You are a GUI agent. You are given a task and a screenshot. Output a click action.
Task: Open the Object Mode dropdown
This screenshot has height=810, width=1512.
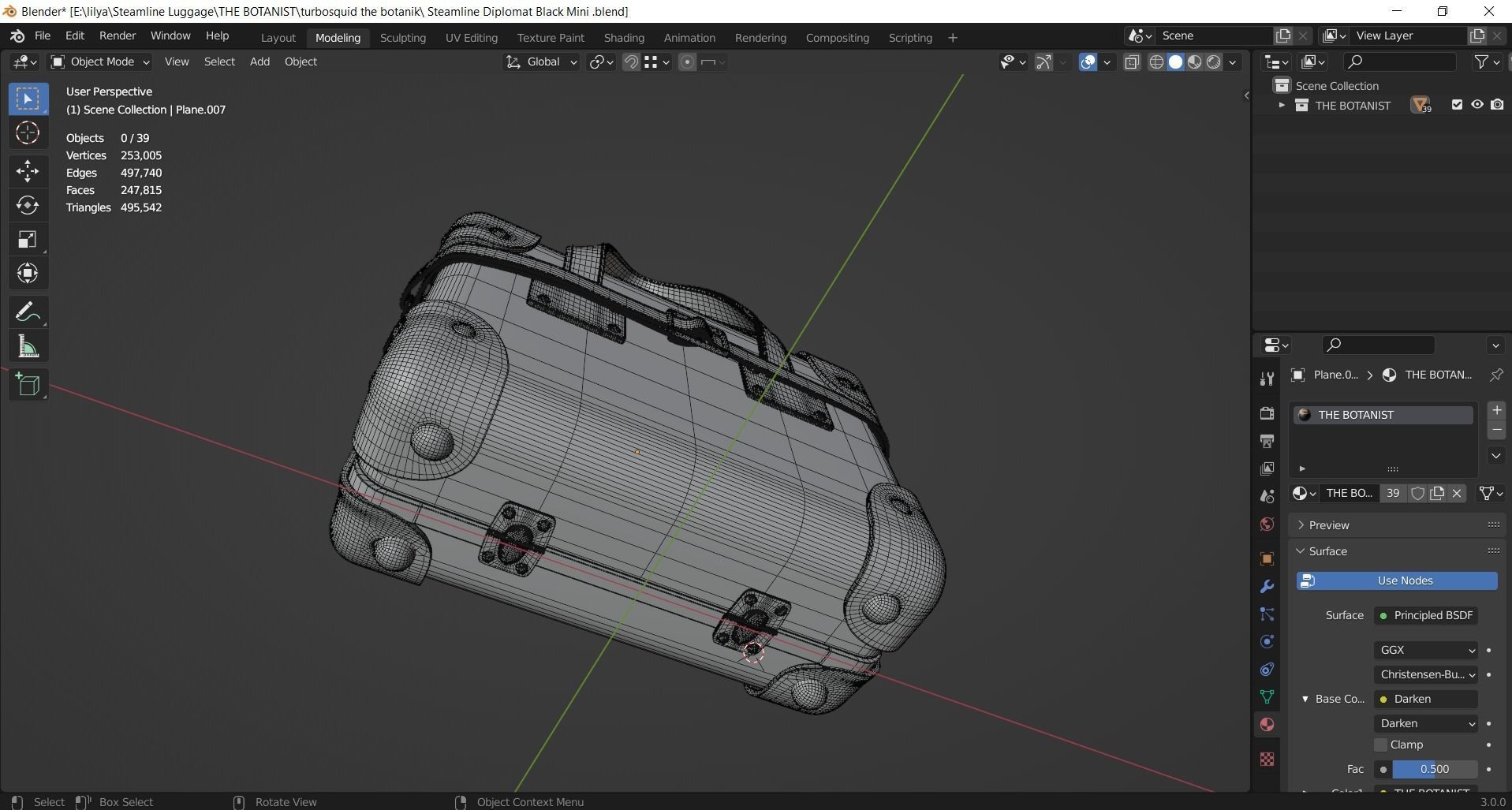pos(100,62)
